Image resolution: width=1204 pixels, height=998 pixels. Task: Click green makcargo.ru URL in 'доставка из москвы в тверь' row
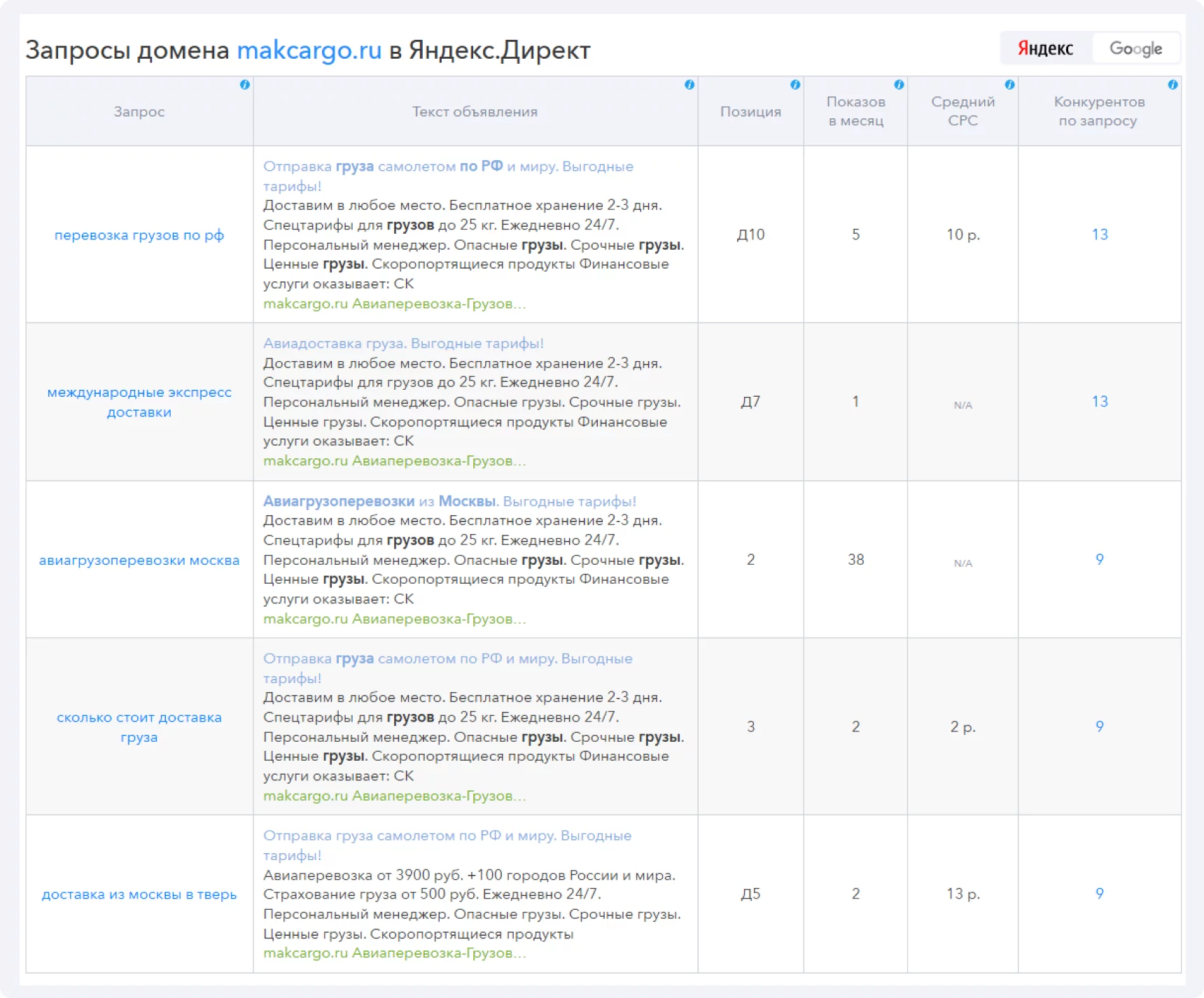pos(394,953)
